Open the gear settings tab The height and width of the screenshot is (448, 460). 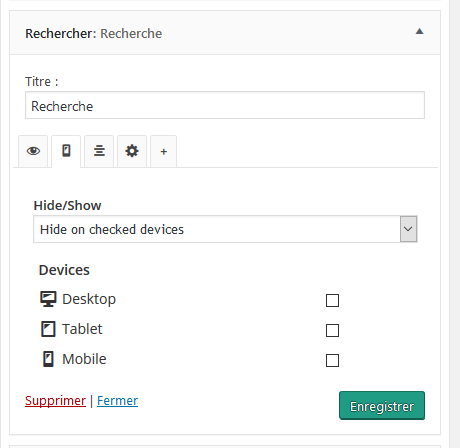[132, 151]
